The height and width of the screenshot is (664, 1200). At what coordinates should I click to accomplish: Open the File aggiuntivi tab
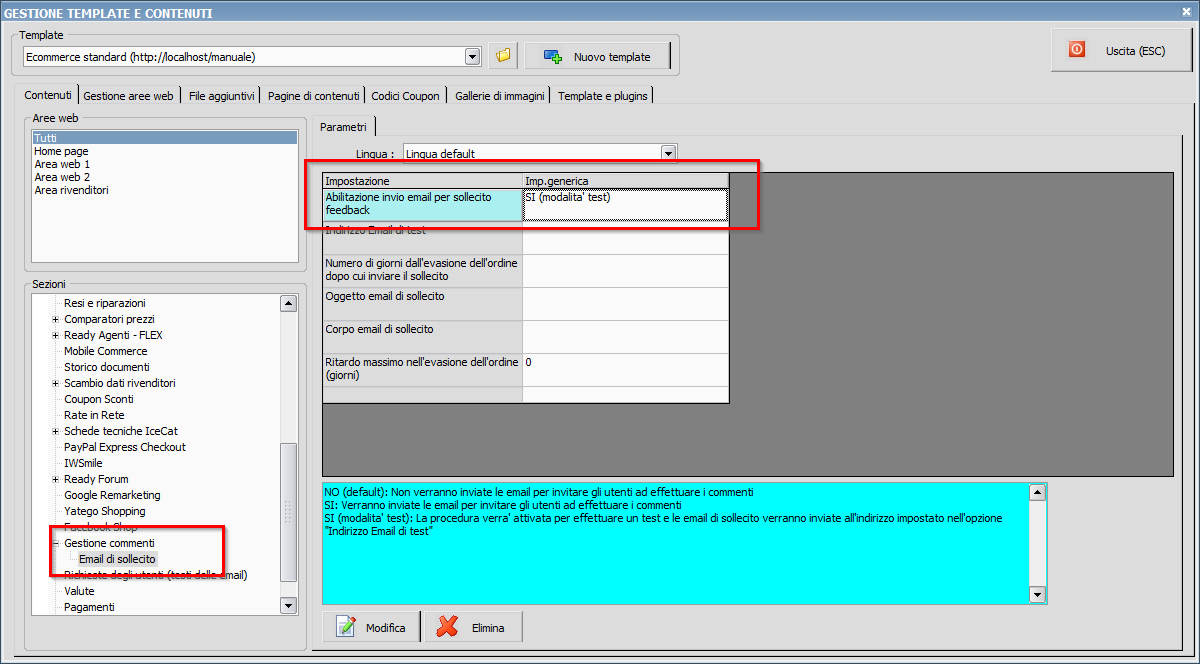click(x=221, y=96)
